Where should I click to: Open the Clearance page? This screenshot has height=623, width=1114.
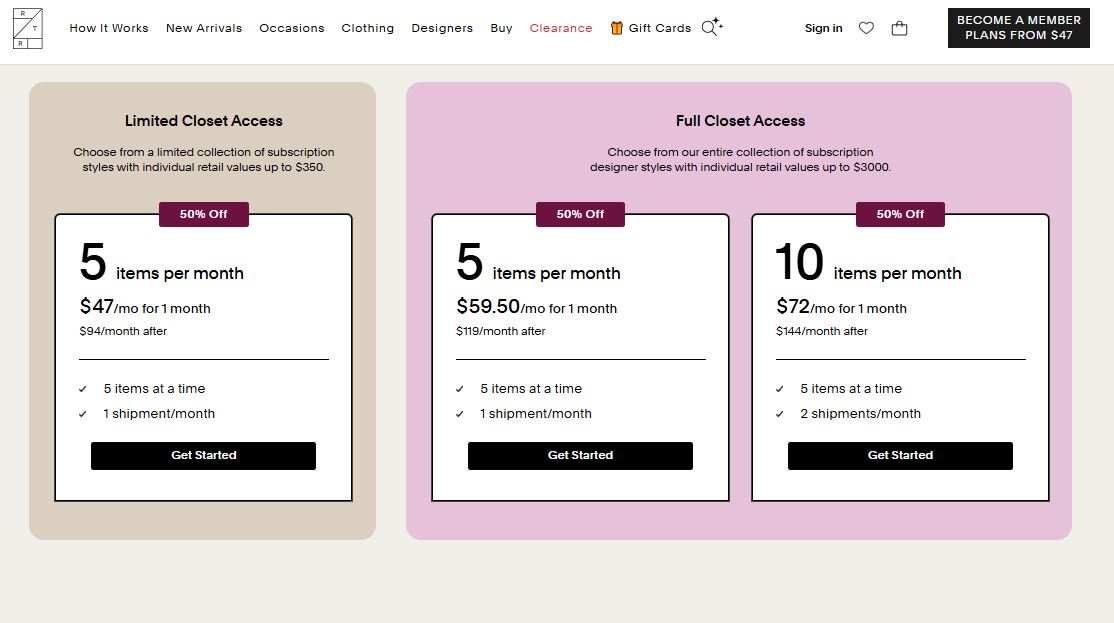[x=561, y=28]
